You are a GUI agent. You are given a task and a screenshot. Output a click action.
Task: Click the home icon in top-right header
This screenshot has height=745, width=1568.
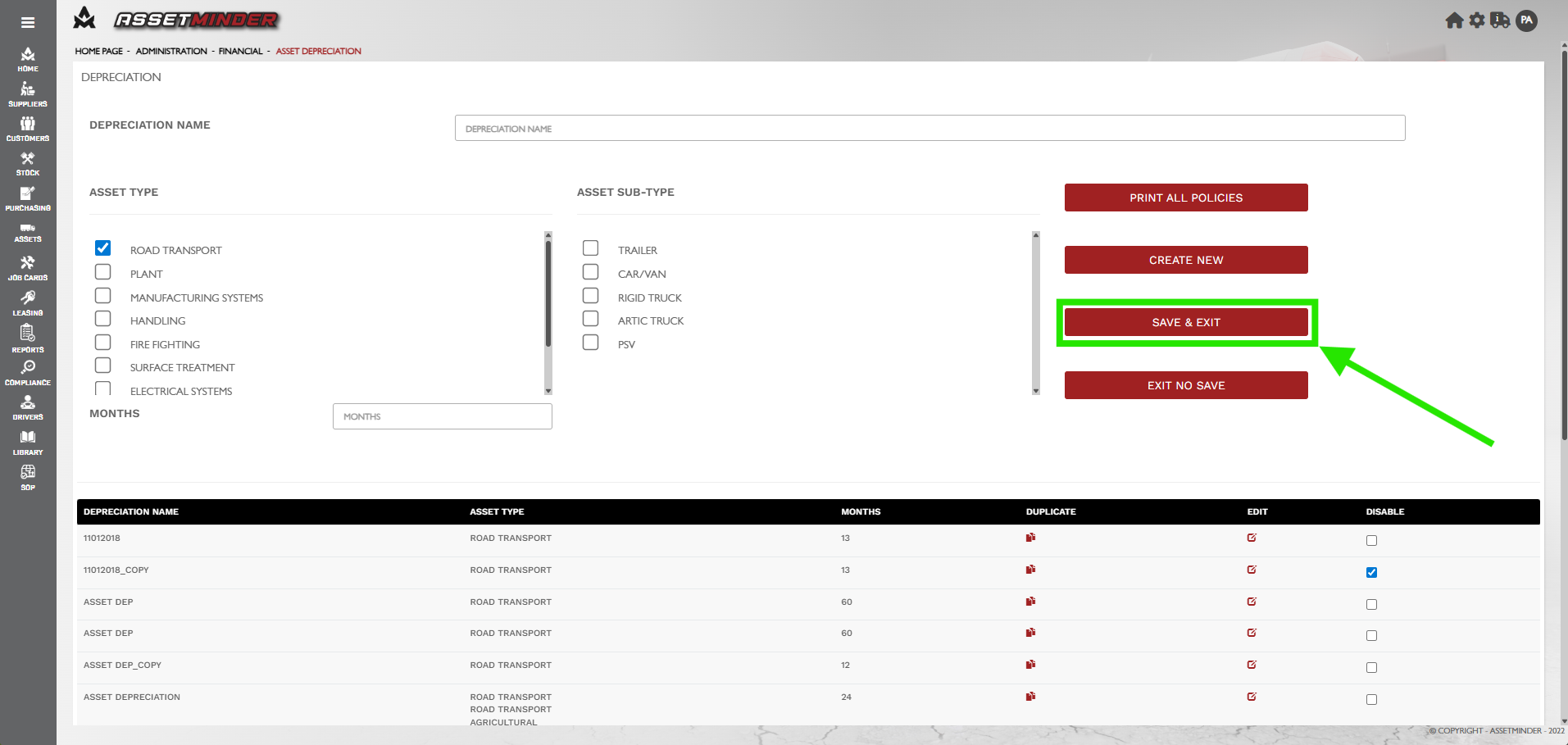(1454, 20)
